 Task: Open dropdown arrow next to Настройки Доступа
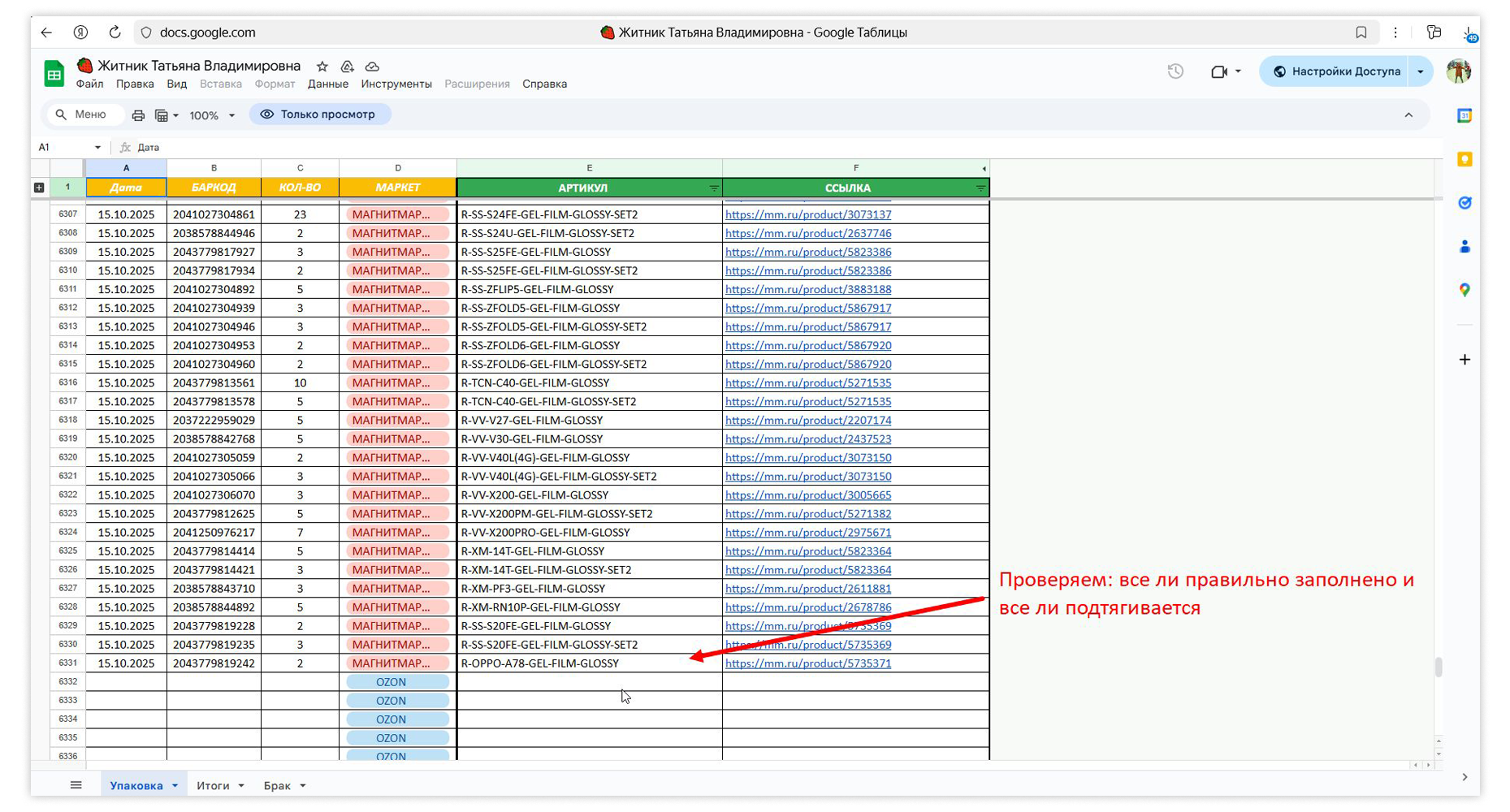[x=1421, y=71]
